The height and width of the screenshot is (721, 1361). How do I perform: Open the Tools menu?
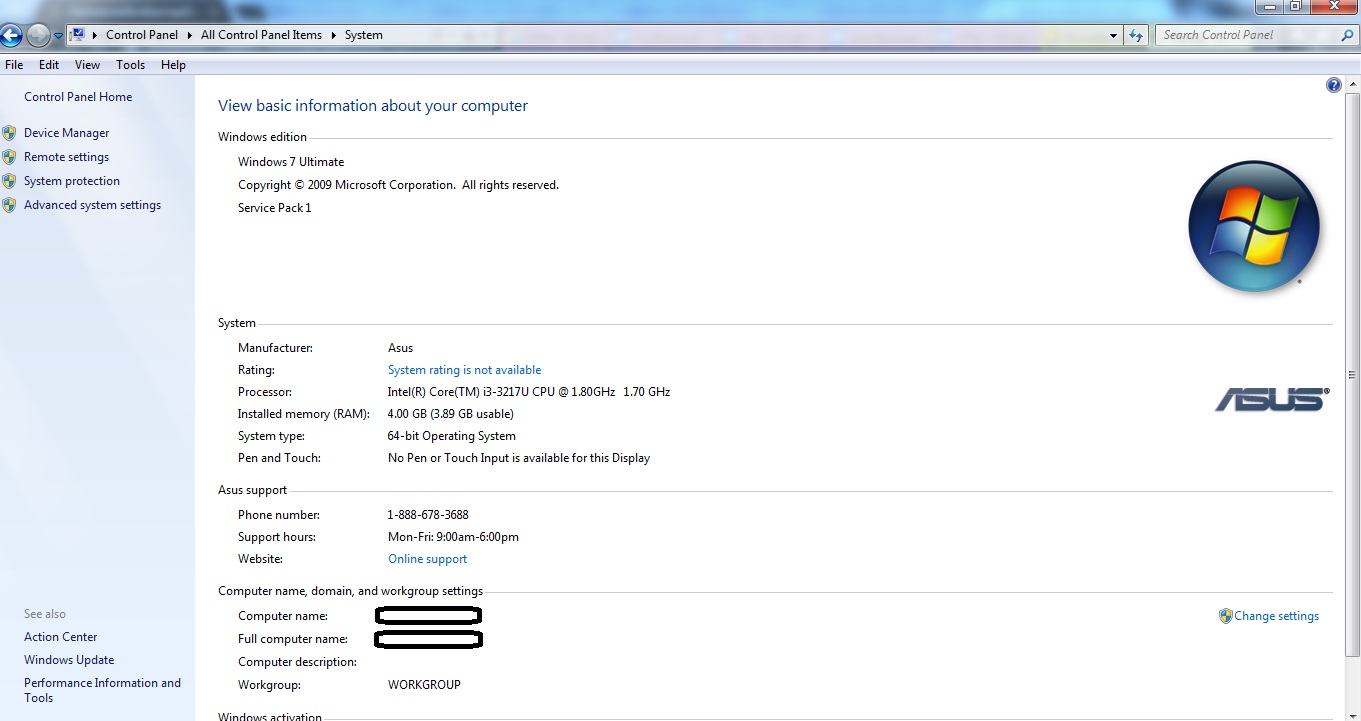pyautogui.click(x=131, y=65)
